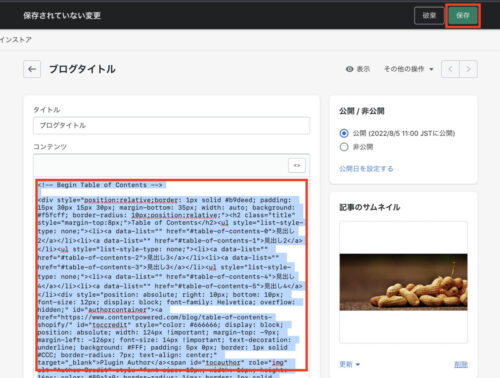This screenshot has height=378, width=500.
Task: Open the 更新 dropdown under thumbnail
Action: pyautogui.click(x=349, y=364)
